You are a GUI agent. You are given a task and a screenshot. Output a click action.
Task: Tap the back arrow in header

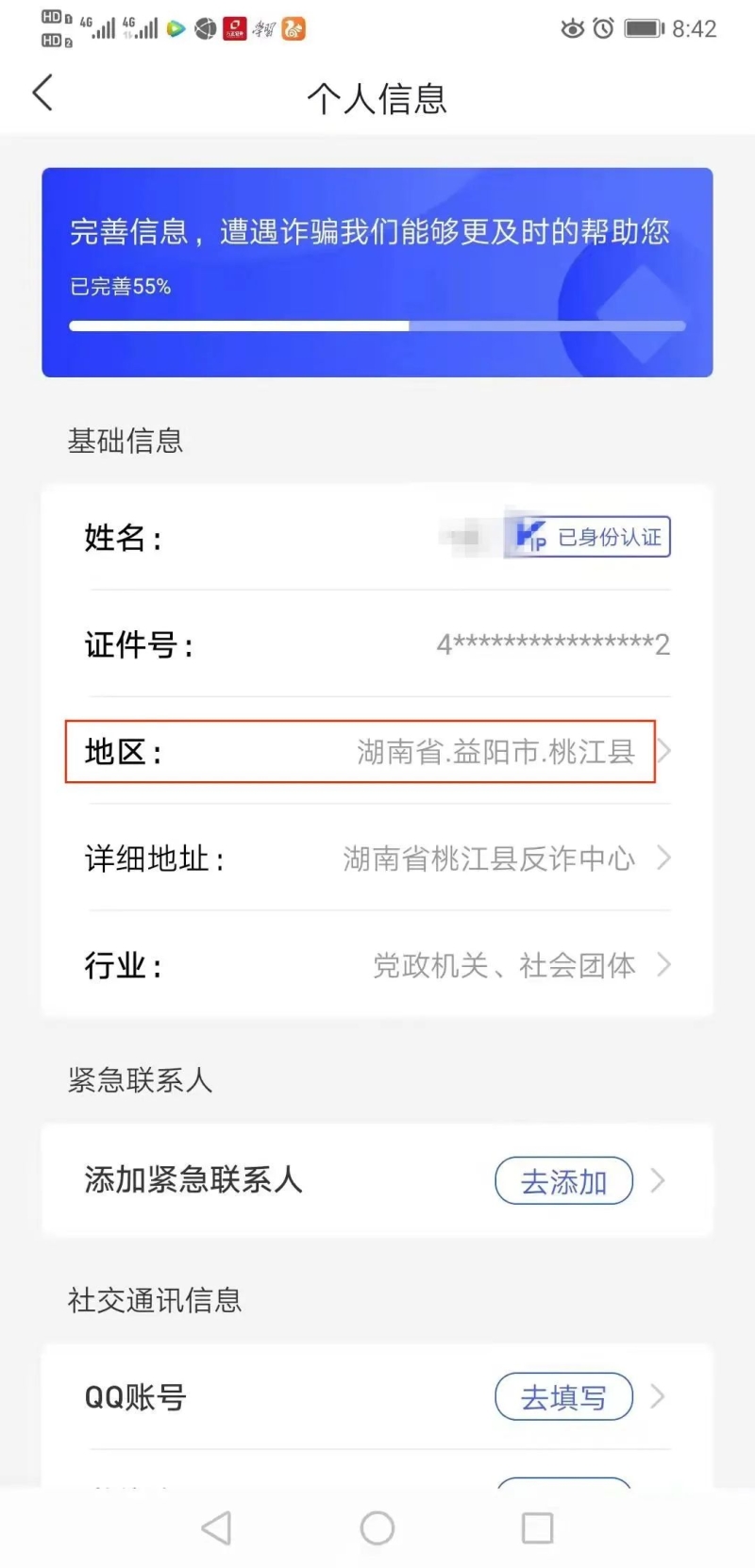click(43, 93)
